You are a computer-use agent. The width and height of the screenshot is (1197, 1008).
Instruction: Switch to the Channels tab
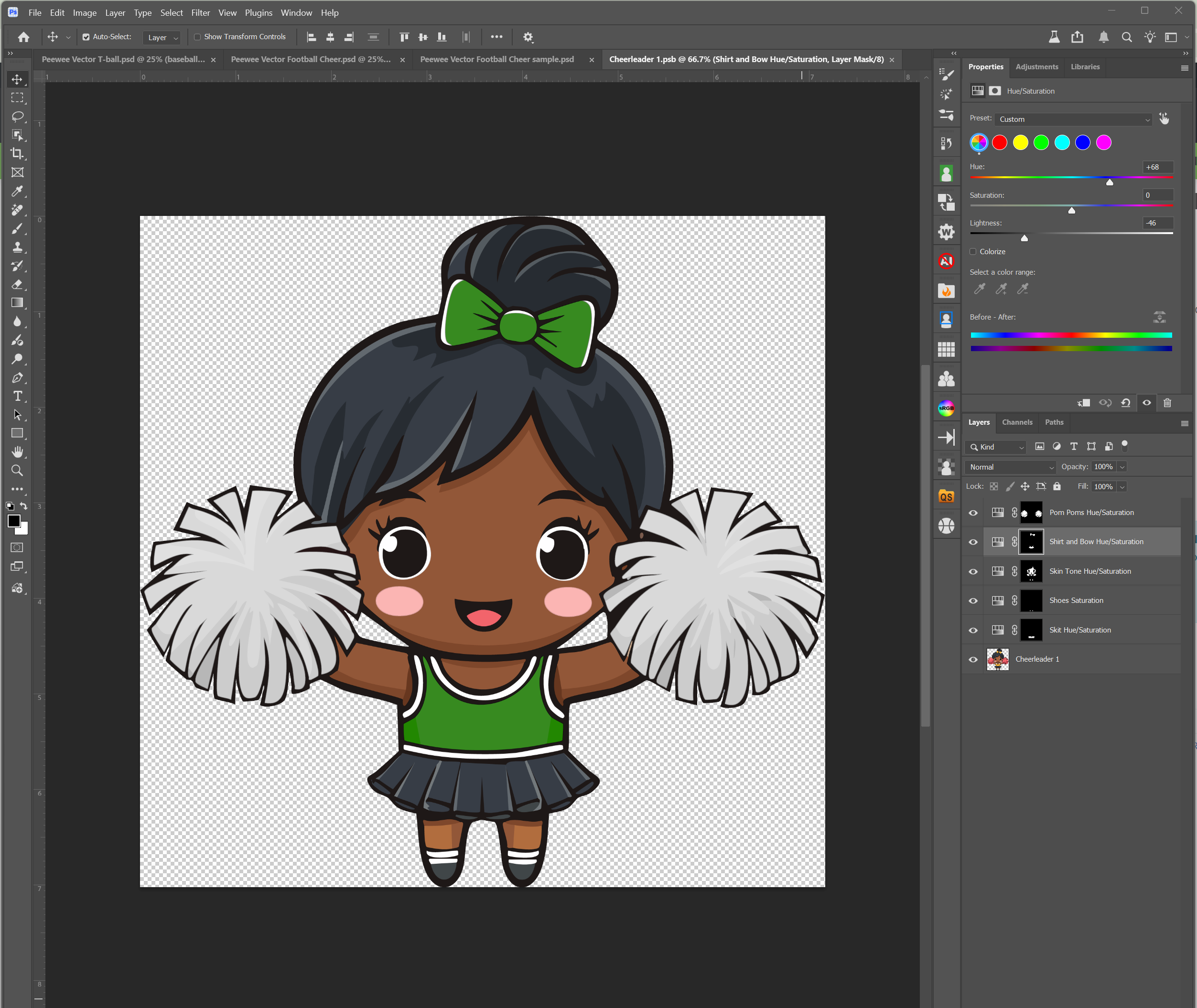(1017, 422)
